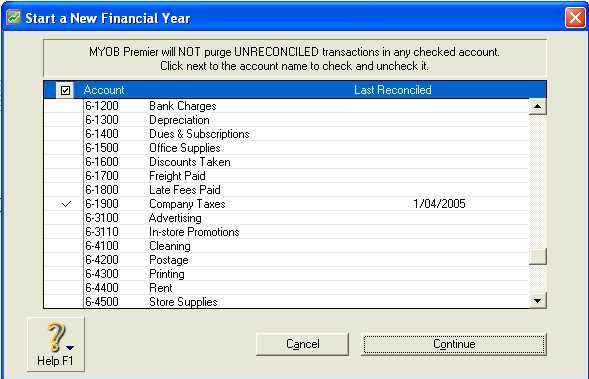Image resolution: width=589 pixels, height=379 pixels.
Task: Click the scroll up arrow of account list
Action: pos(538,107)
